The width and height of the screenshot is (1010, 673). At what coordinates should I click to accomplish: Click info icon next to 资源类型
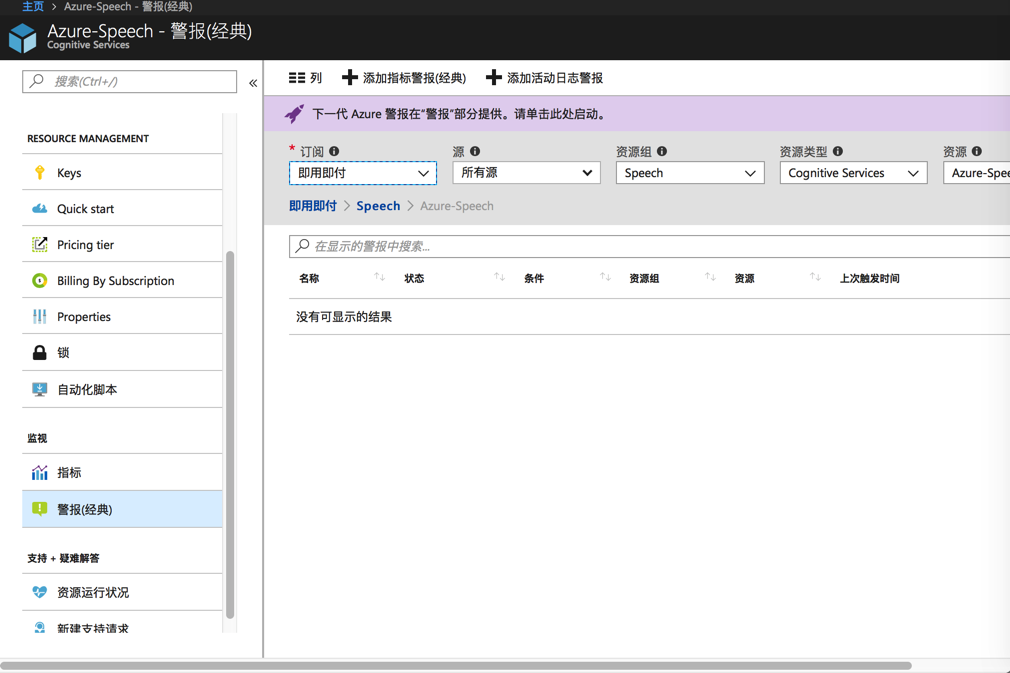pyautogui.click(x=837, y=151)
